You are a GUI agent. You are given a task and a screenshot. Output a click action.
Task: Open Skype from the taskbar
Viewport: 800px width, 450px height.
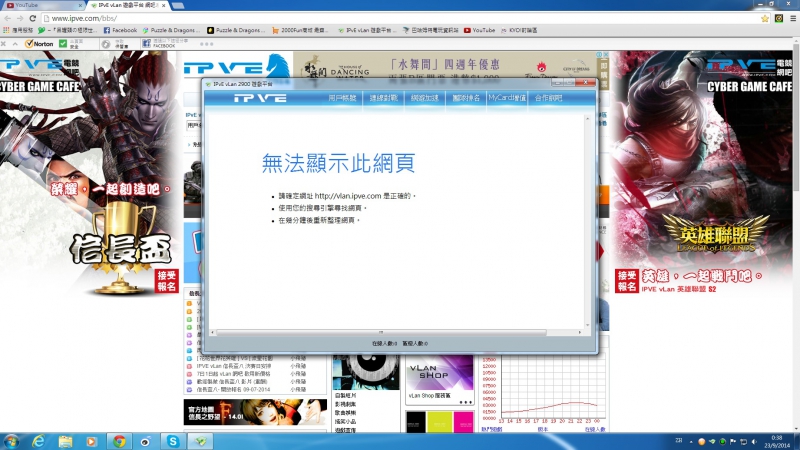pos(173,441)
